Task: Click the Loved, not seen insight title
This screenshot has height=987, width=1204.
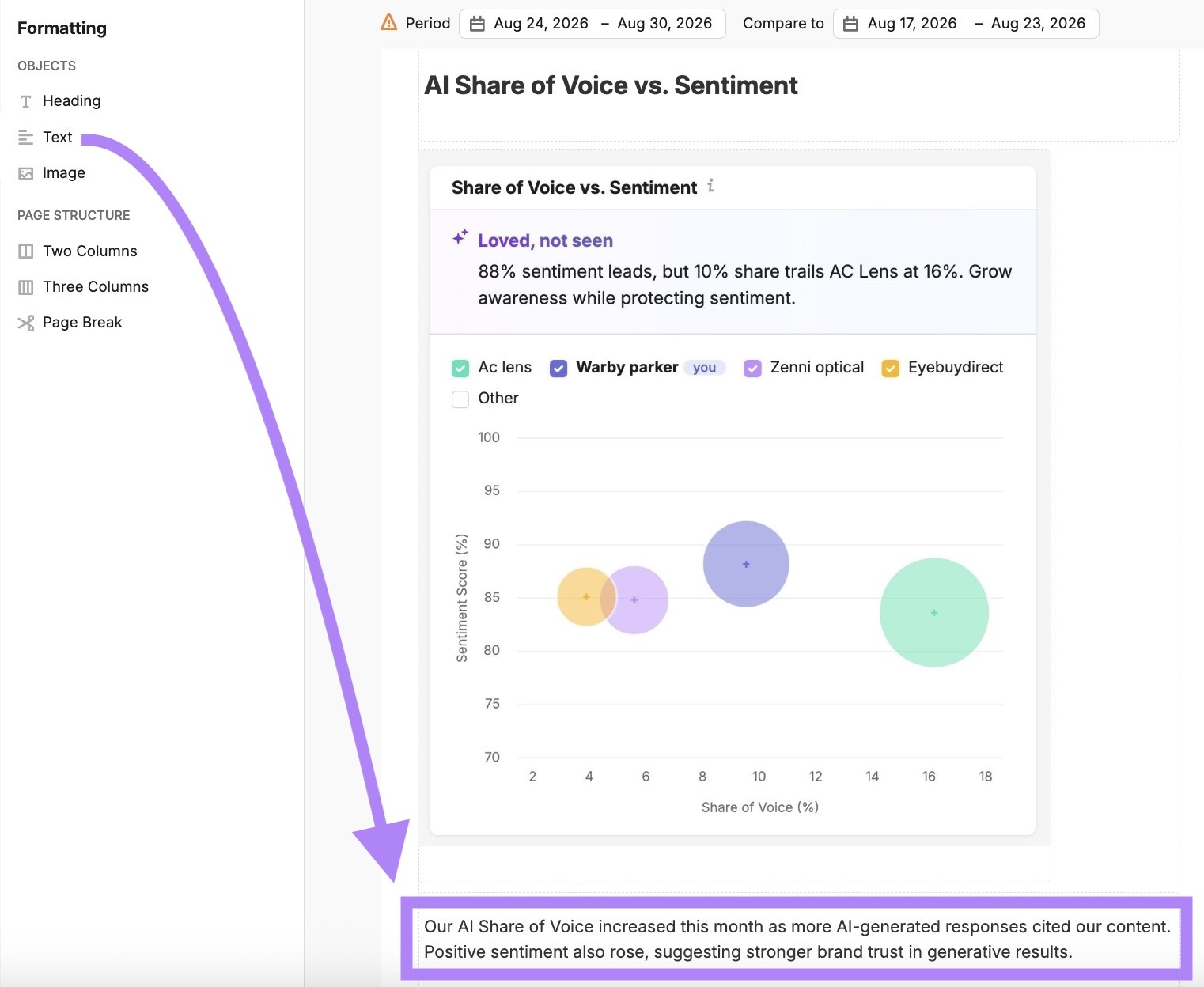Action: [x=545, y=240]
